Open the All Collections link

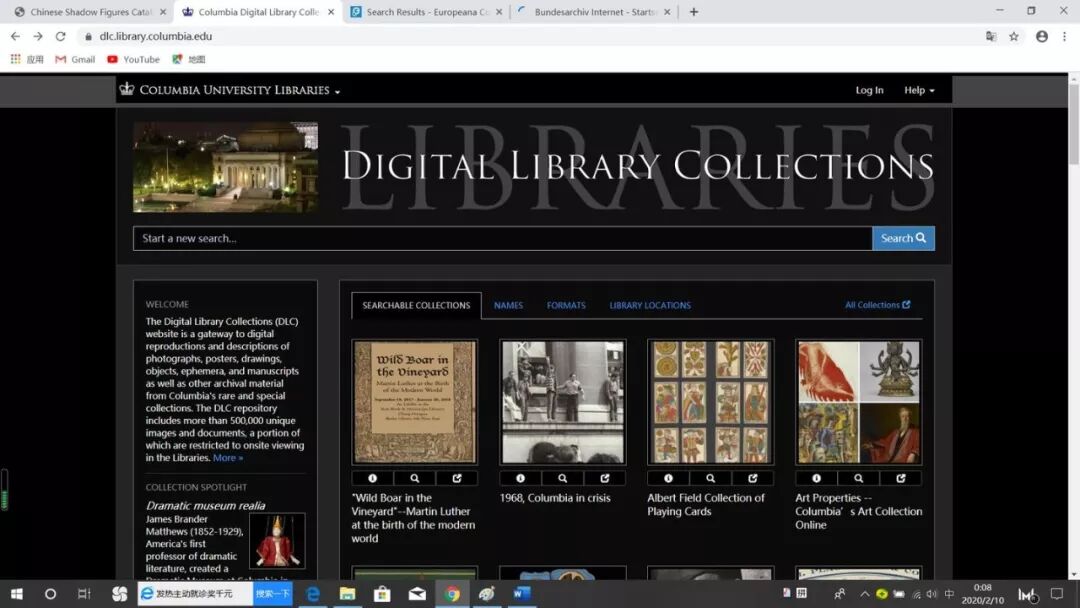(x=878, y=304)
